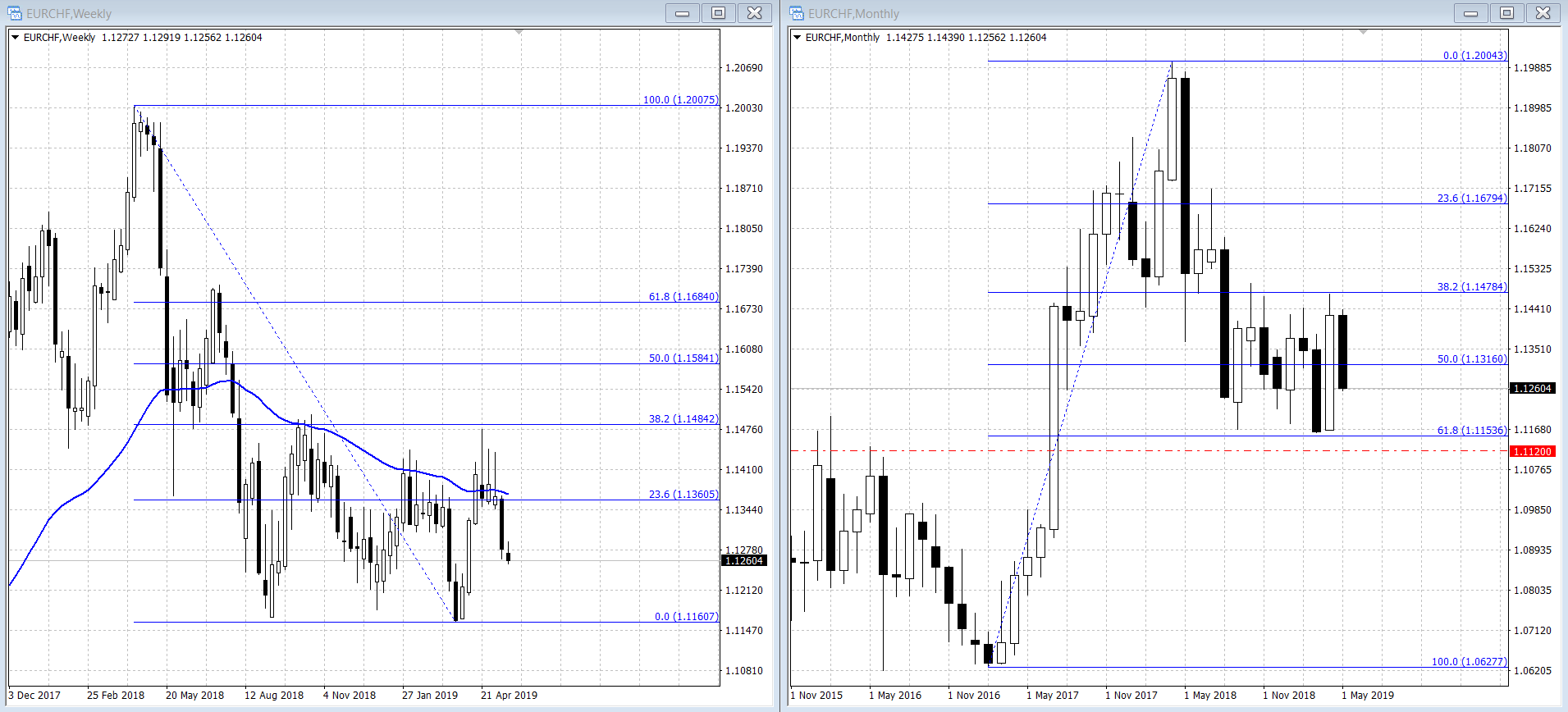Click the 1 Nov 2015 date label

click(816, 695)
